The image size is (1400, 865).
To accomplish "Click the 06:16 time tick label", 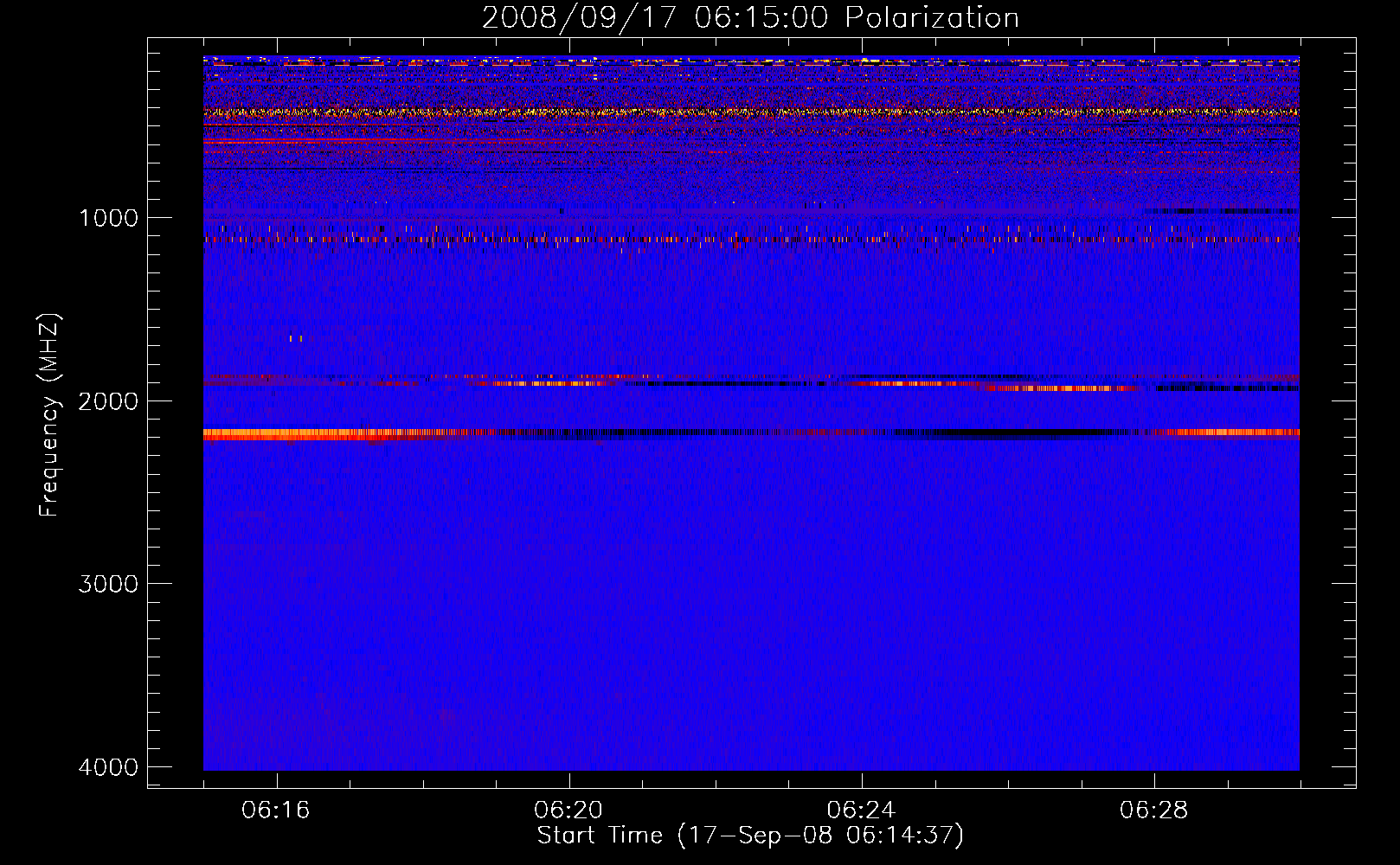I will tap(276, 811).
